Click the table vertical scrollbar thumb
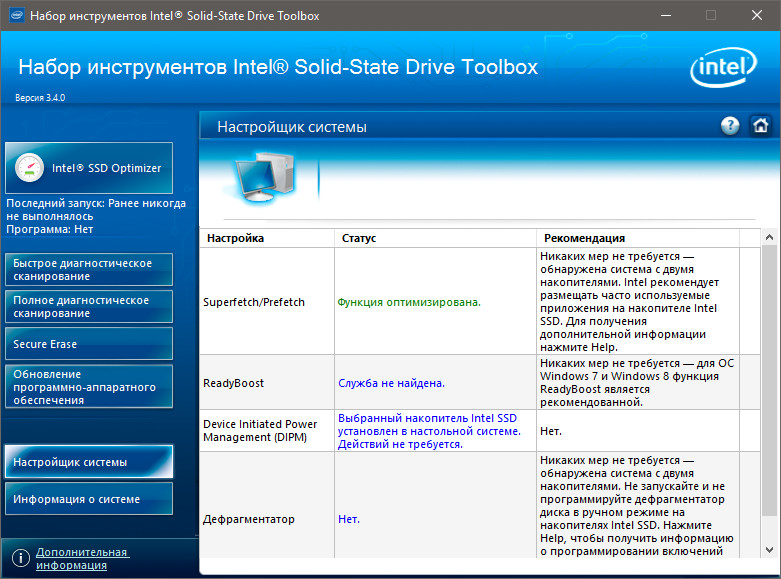 (769, 381)
